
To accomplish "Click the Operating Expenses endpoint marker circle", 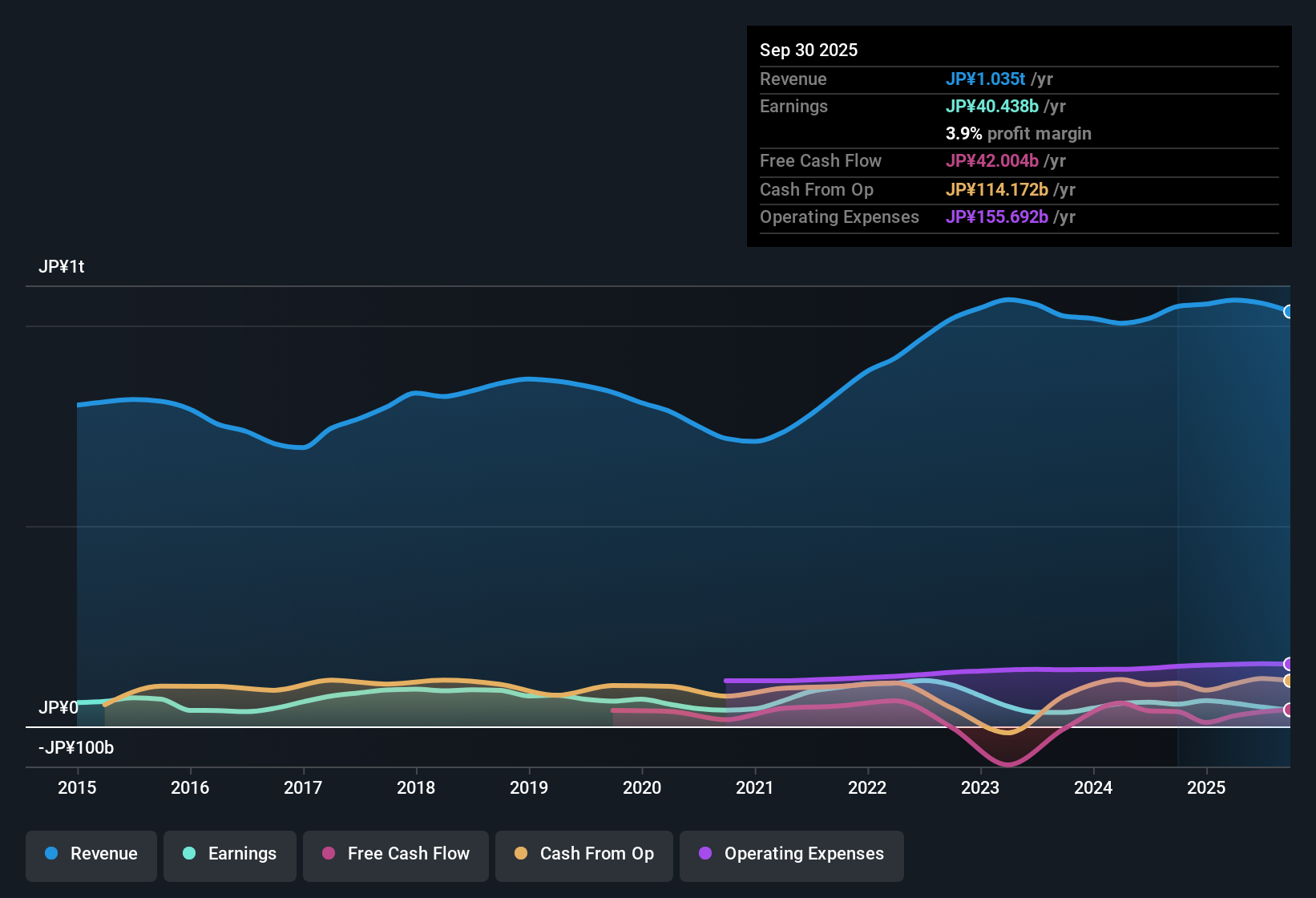I will [1289, 664].
